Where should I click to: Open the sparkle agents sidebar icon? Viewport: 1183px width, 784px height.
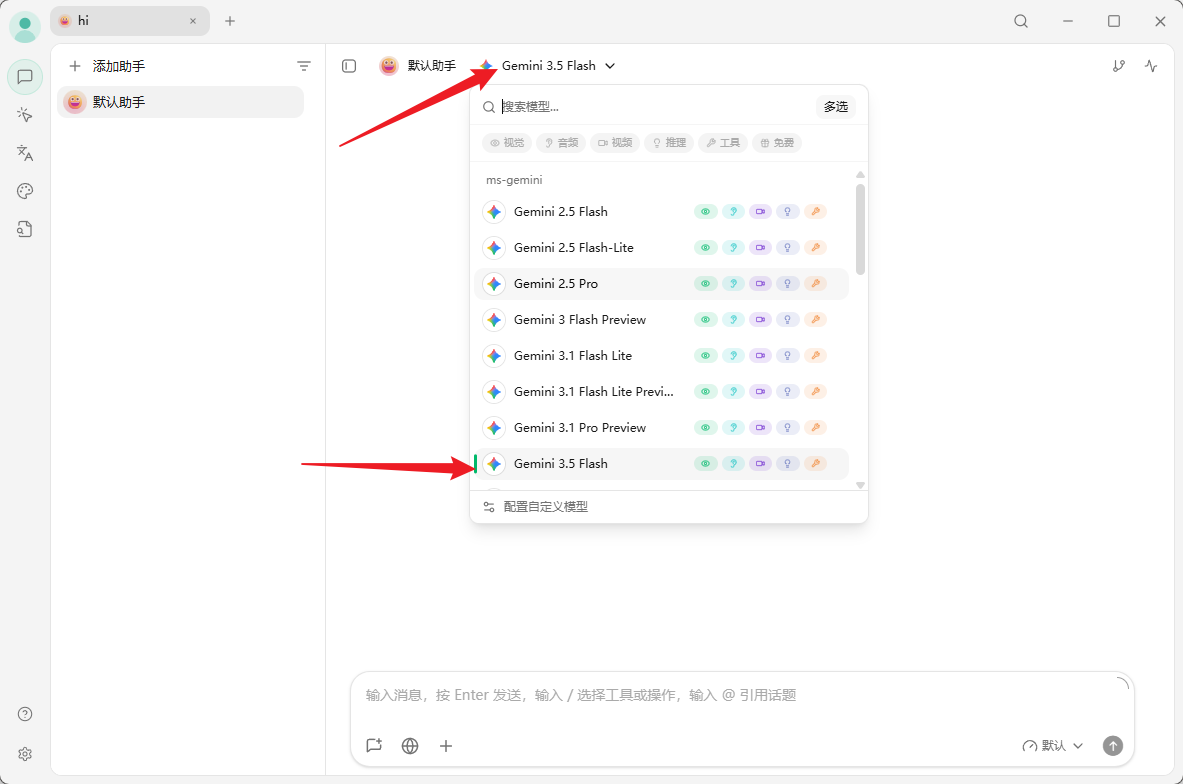click(x=25, y=115)
